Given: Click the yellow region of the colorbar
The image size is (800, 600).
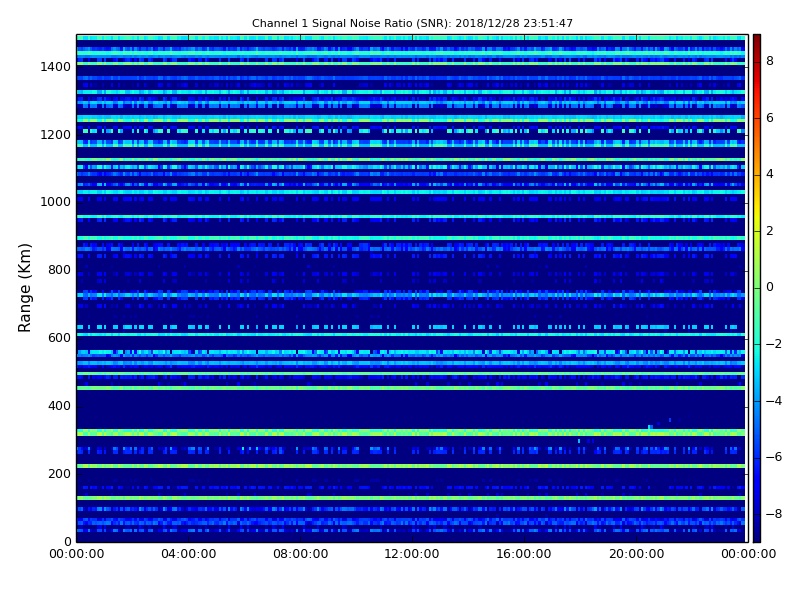Looking at the screenshot, I should click(757, 207).
